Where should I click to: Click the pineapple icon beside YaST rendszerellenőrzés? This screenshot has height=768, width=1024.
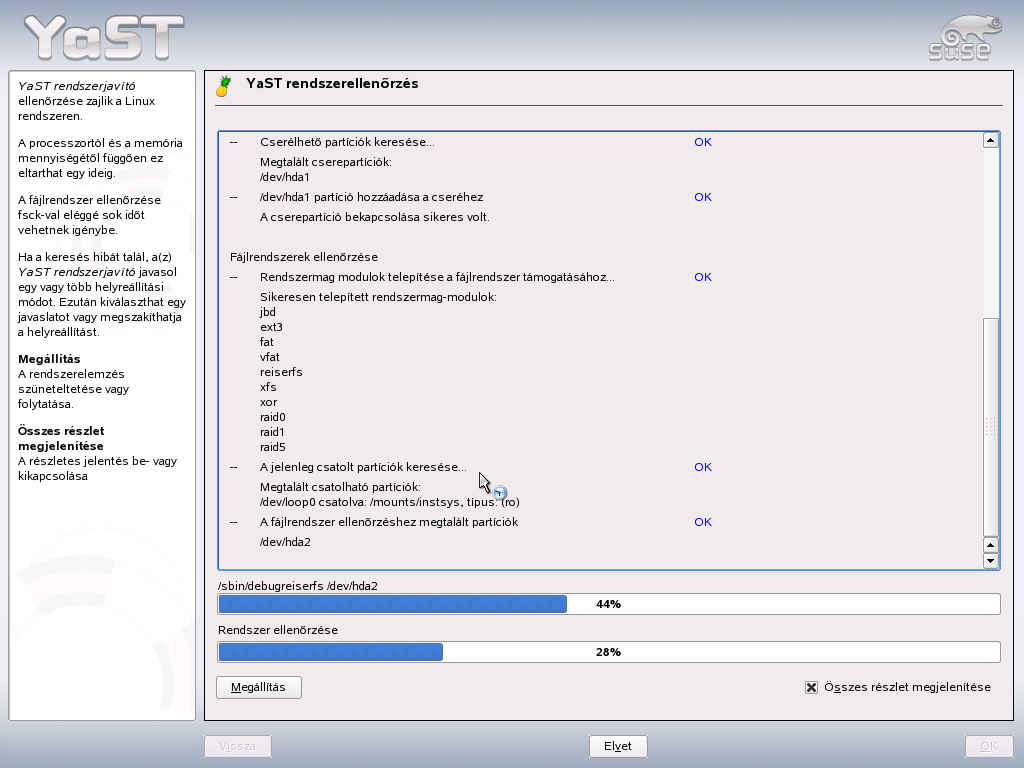224,86
